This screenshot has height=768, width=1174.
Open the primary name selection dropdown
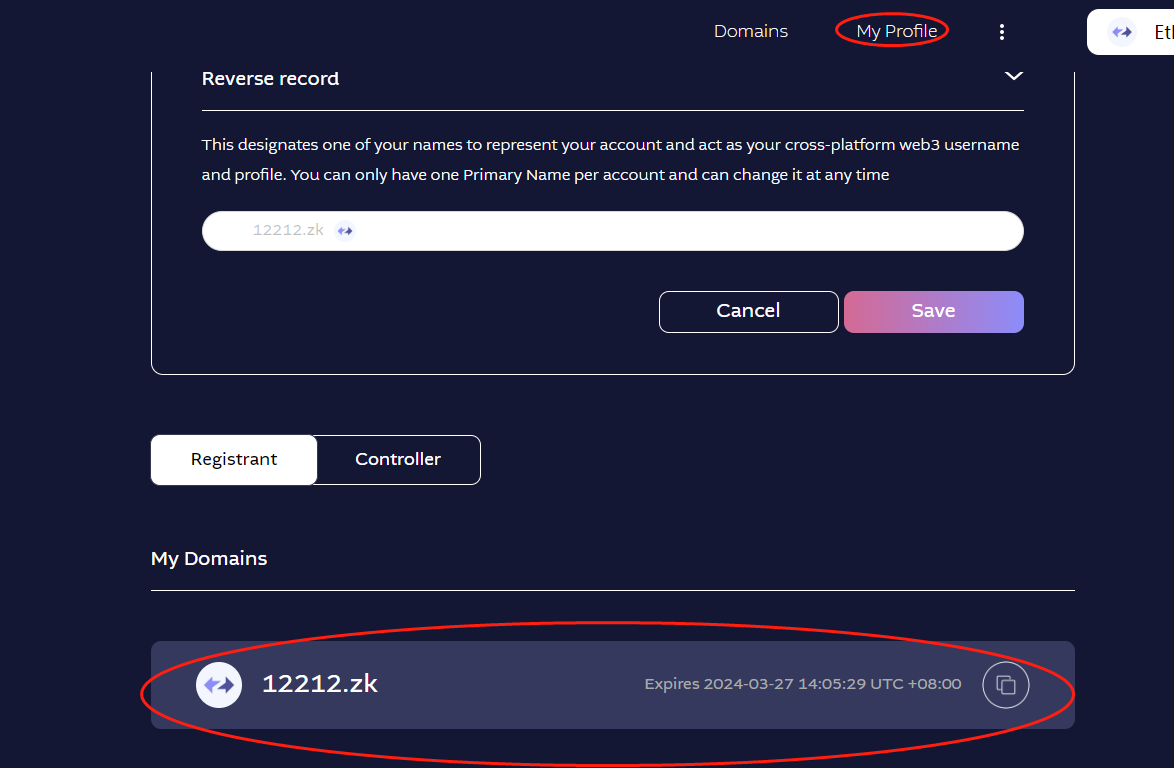point(612,230)
